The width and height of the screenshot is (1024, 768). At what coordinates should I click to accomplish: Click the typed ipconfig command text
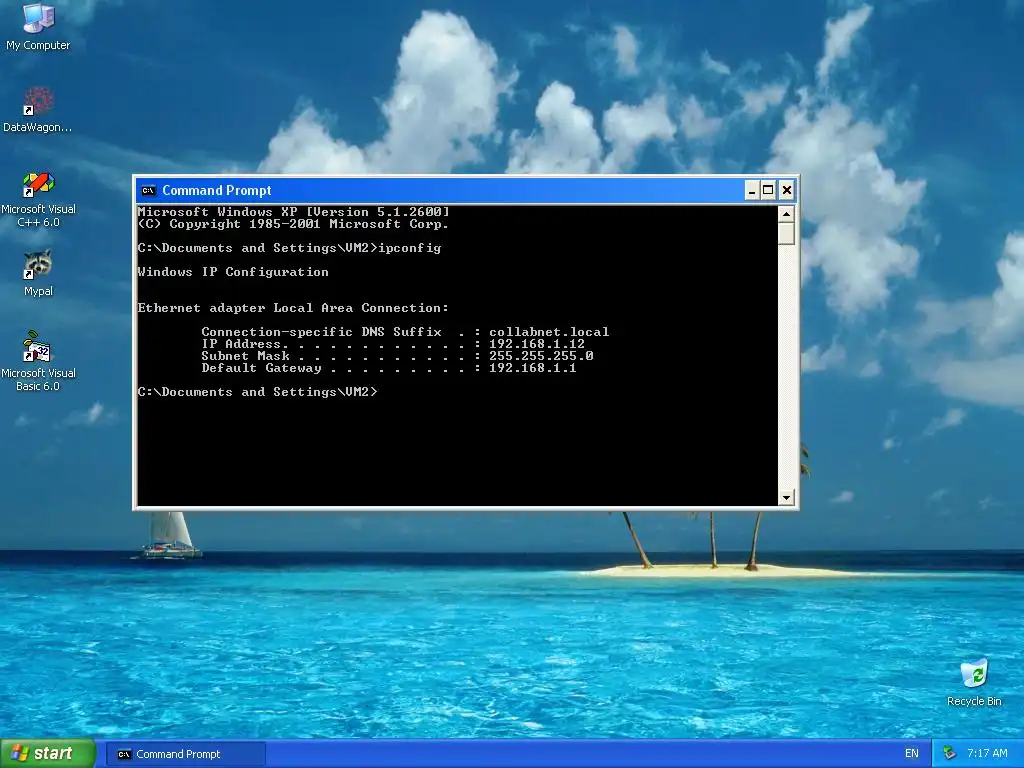[x=410, y=248]
